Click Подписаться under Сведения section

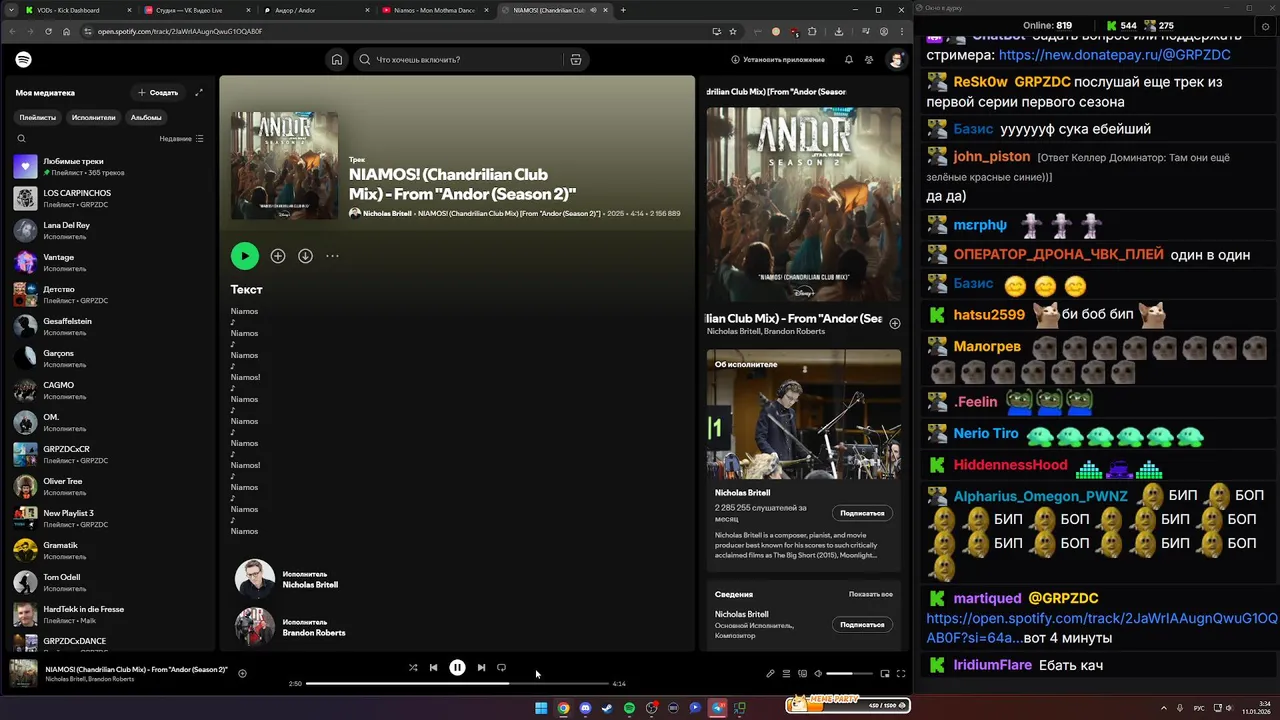pyautogui.click(x=862, y=625)
